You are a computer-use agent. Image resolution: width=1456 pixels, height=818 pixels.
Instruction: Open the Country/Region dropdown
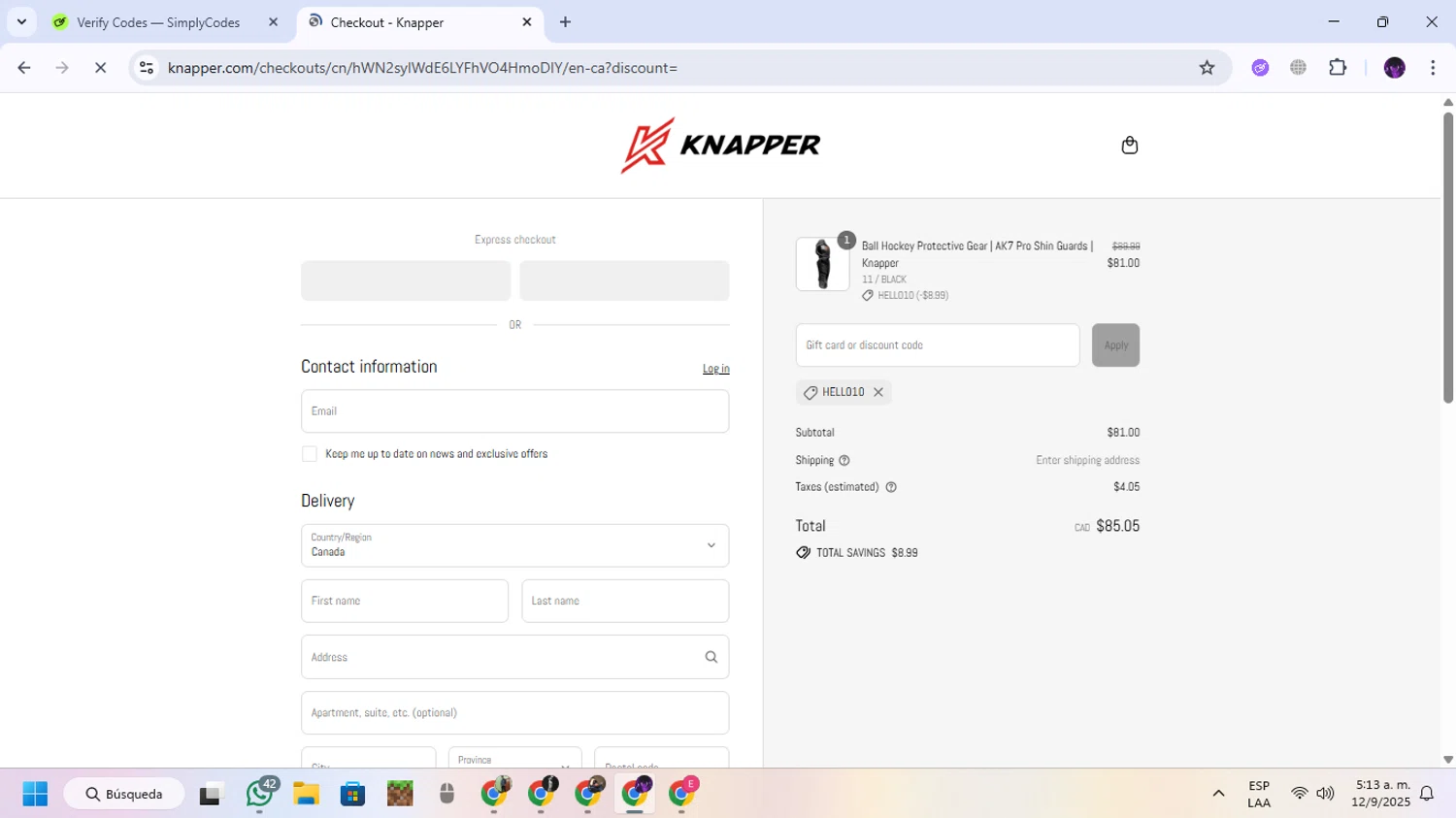coord(514,545)
